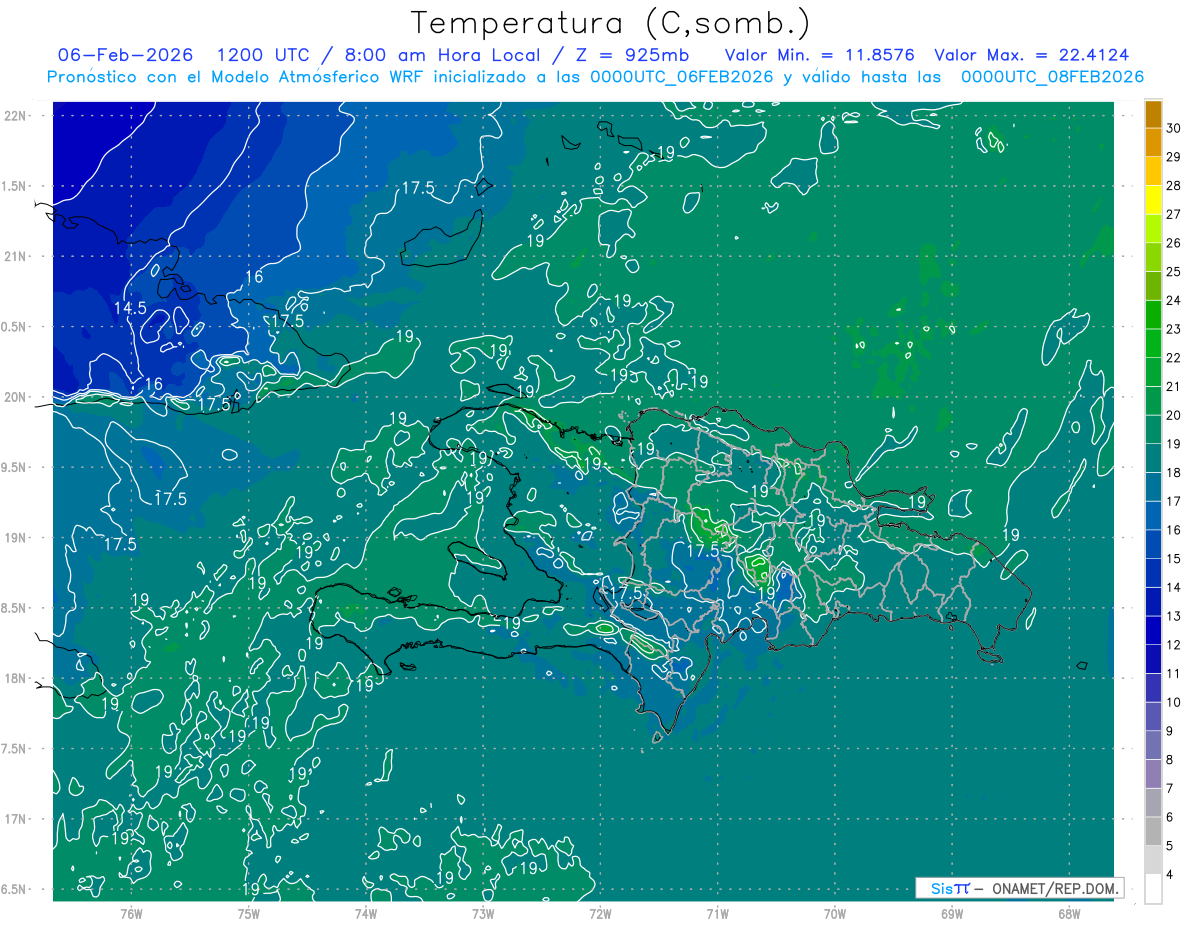Click legend value '24'

1174,300
